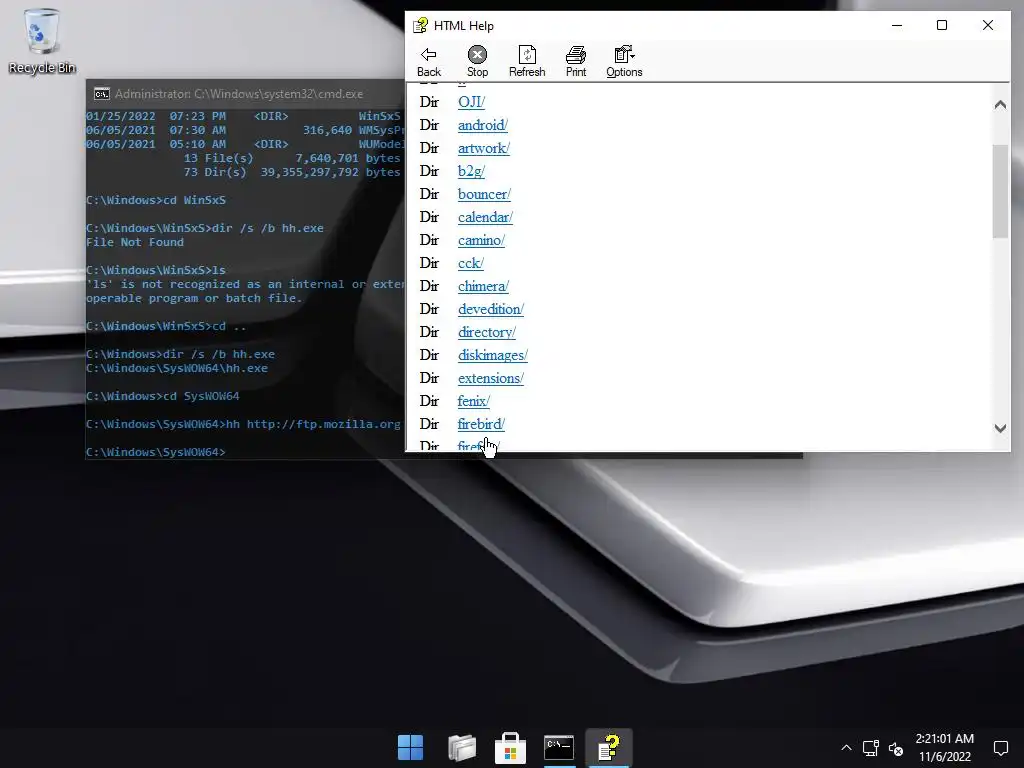Image resolution: width=1024 pixels, height=768 pixels.
Task: Open the bouncer/ directory link
Action: point(484,194)
